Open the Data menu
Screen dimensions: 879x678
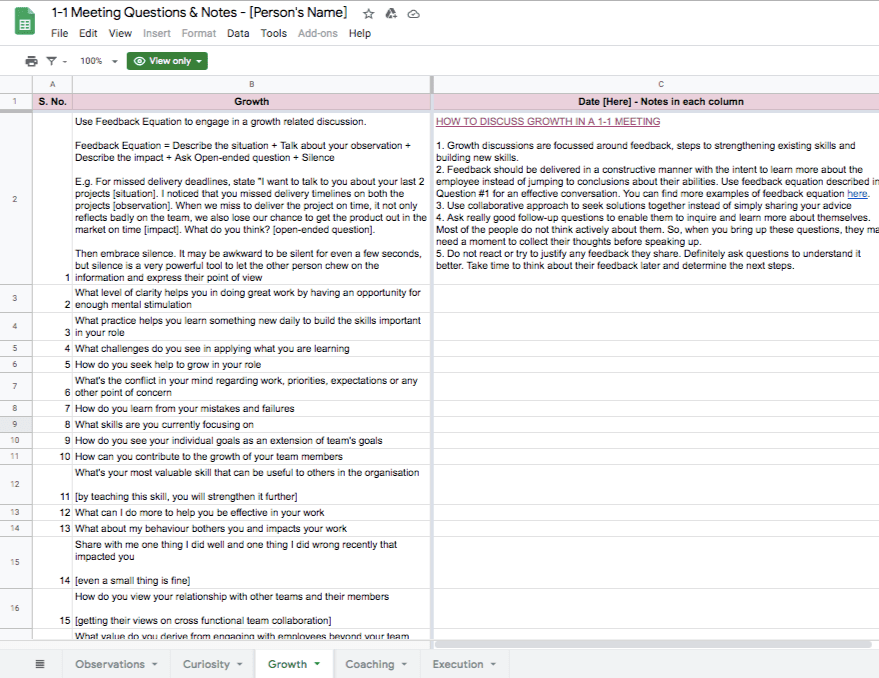coord(238,34)
